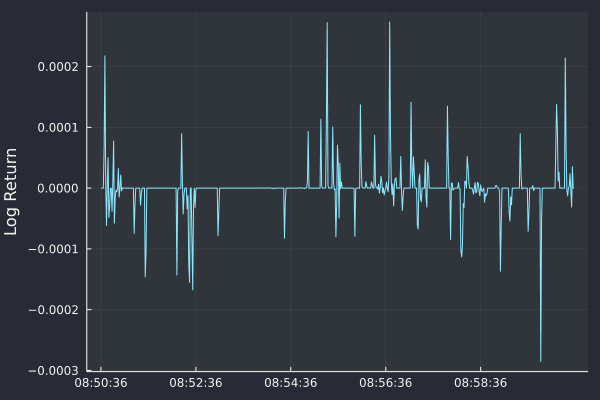Select the last tall positive spike on the right
This screenshot has height=400, width=600.
tap(565, 59)
